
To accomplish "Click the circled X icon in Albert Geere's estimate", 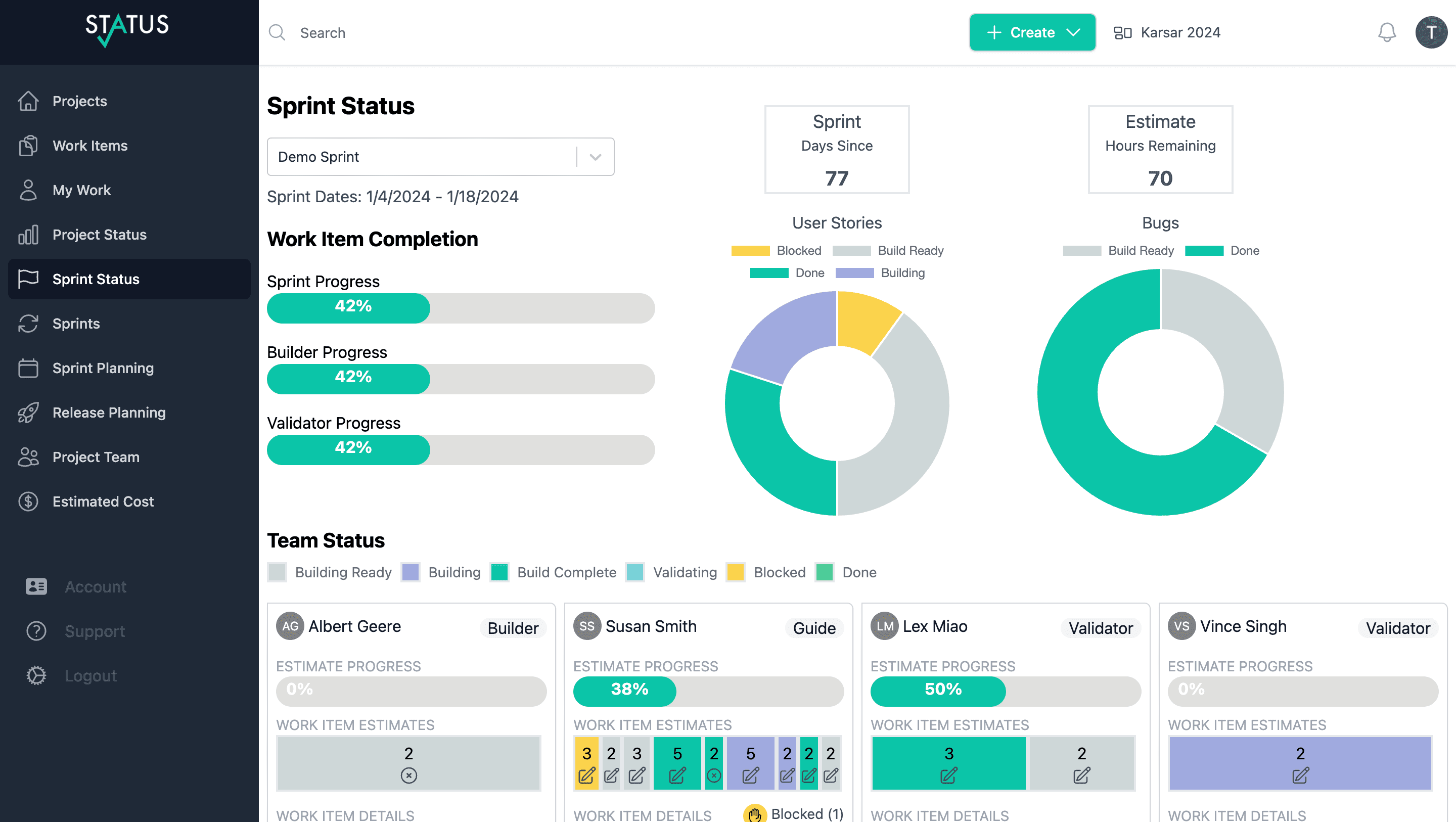I will click(408, 775).
